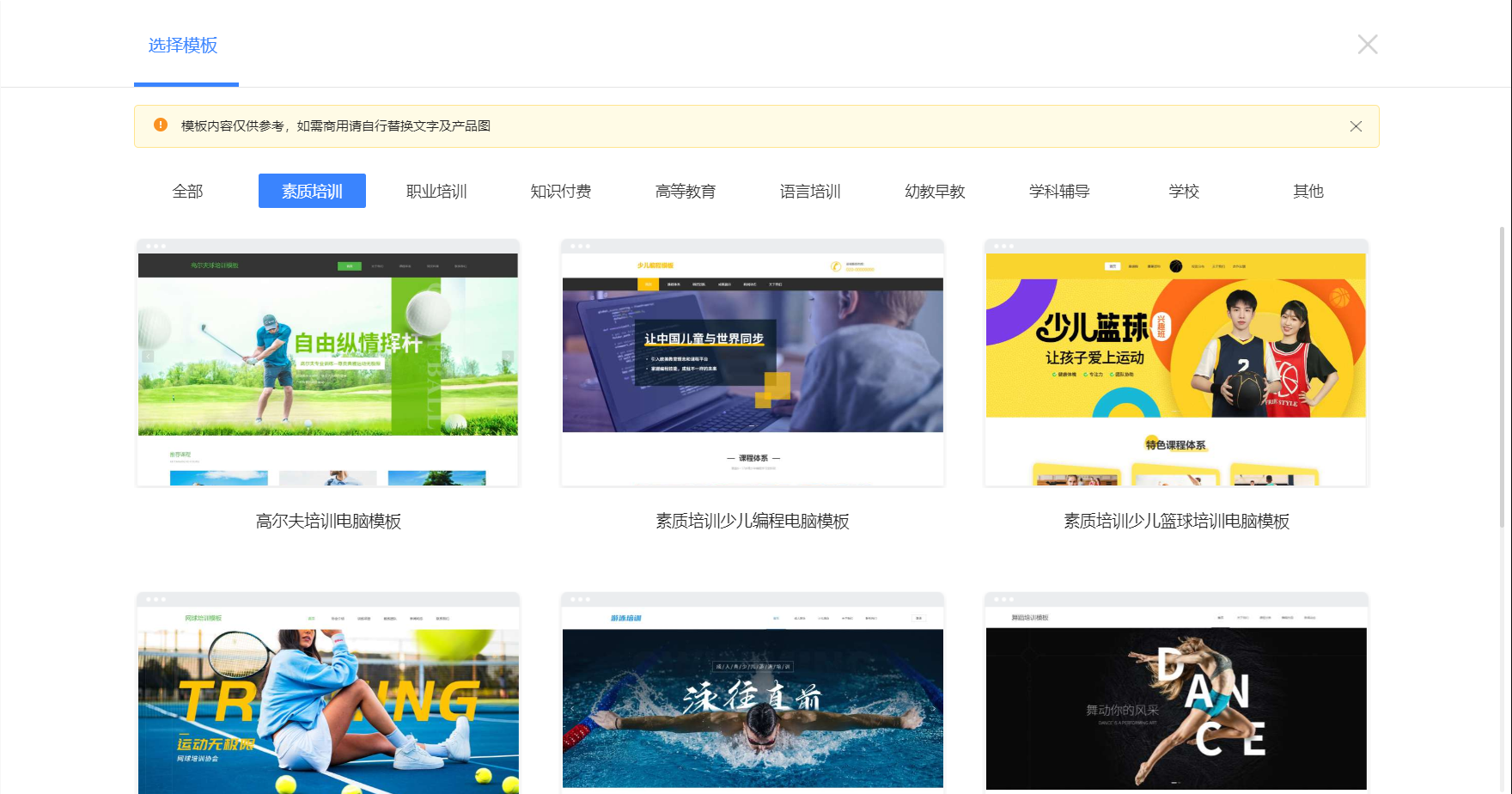Close the template selection dialog
The image size is (1512, 794).
pyautogui.click(x=1367, y=45)
